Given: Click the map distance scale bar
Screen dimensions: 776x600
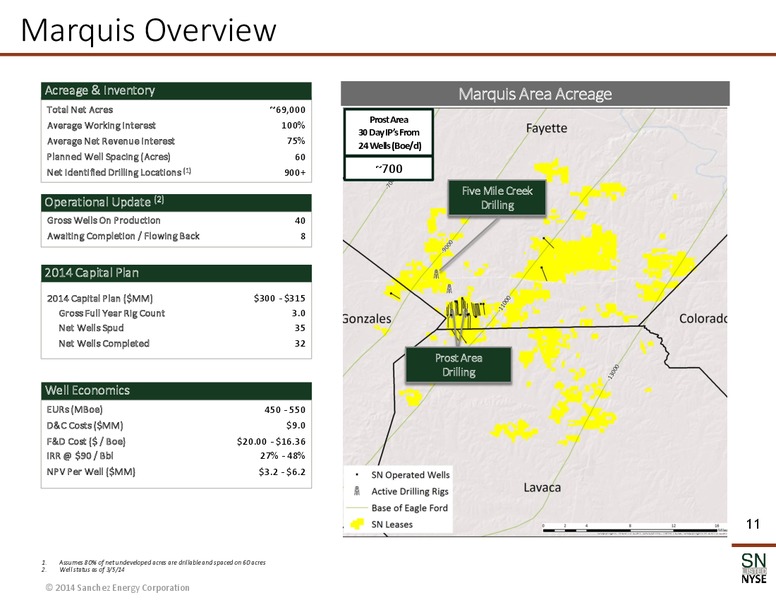Looking at the screenshot, I should pos(634,529).
